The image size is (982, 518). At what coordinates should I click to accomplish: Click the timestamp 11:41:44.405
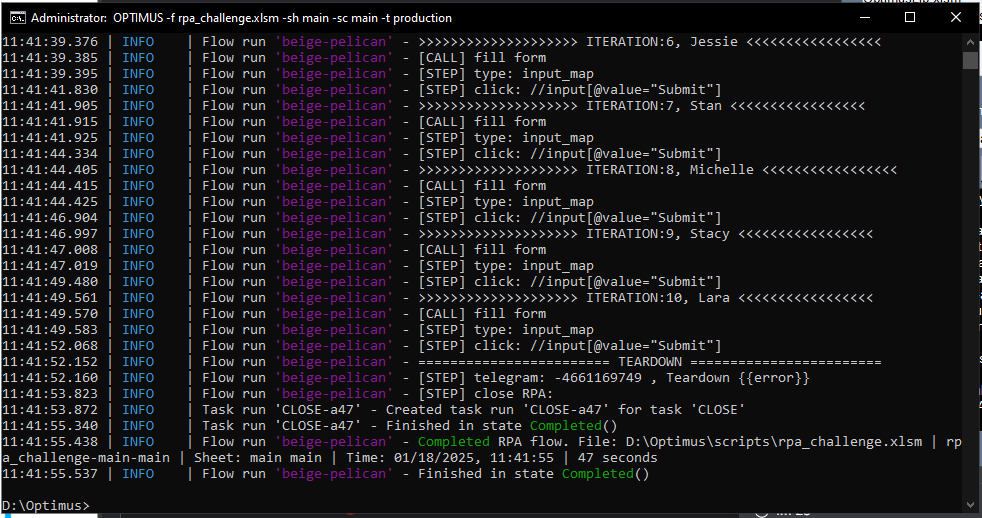click(x=50, y=170)
